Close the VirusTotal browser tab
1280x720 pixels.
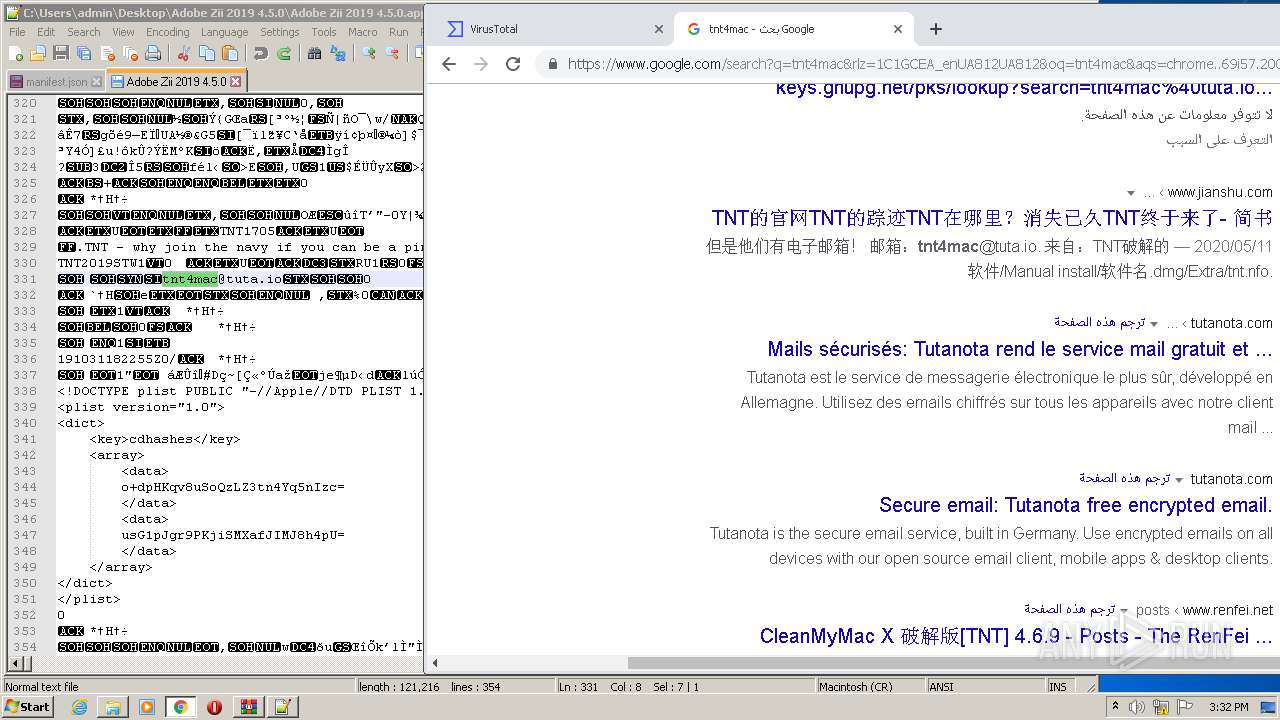pyautogui.click(x=659, y=29)
